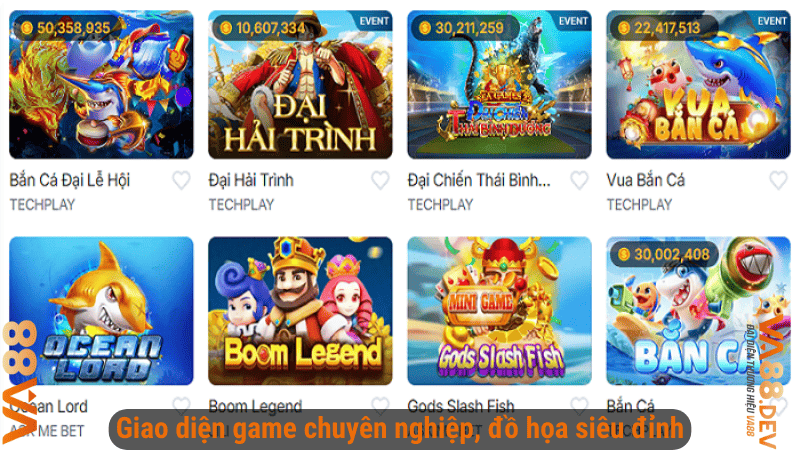The width and height of the screenshot is (800, 450).
Task: Favorite Đại Chiến Thái Bình heart icon
Action: pos(579,180)
